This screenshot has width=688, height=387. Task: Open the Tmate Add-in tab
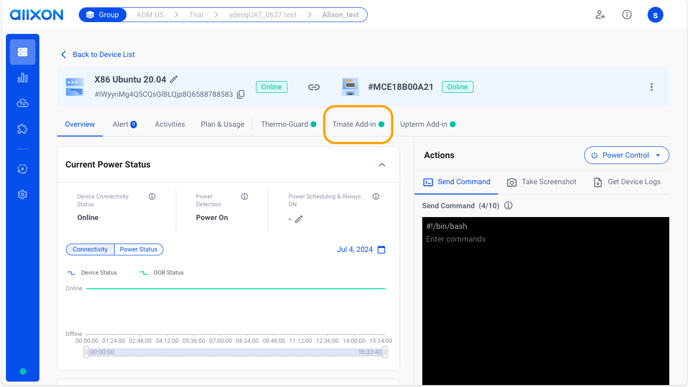(x=358, y=124)
